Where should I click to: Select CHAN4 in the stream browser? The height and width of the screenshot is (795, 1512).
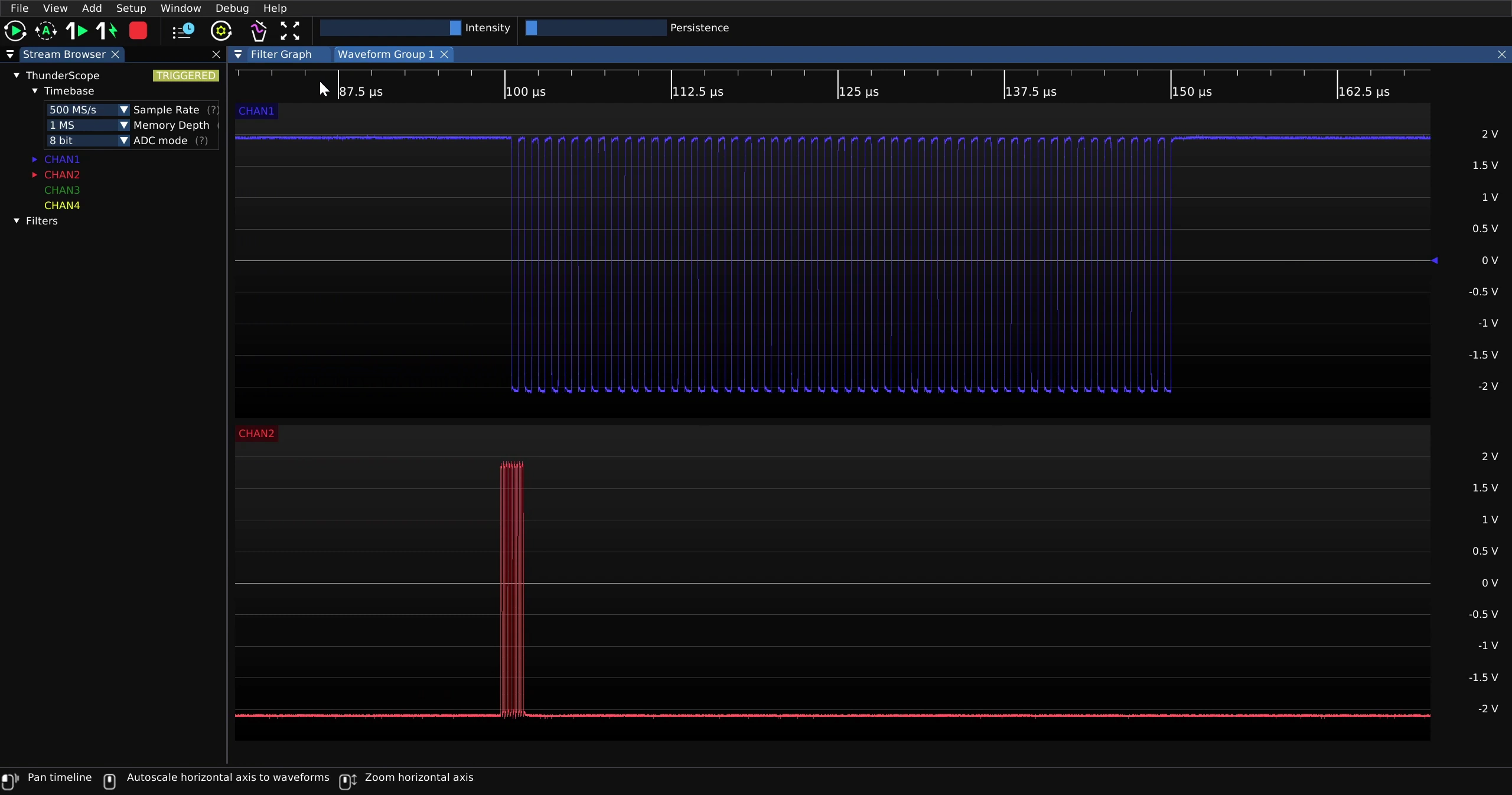click(x=62, y=206)
